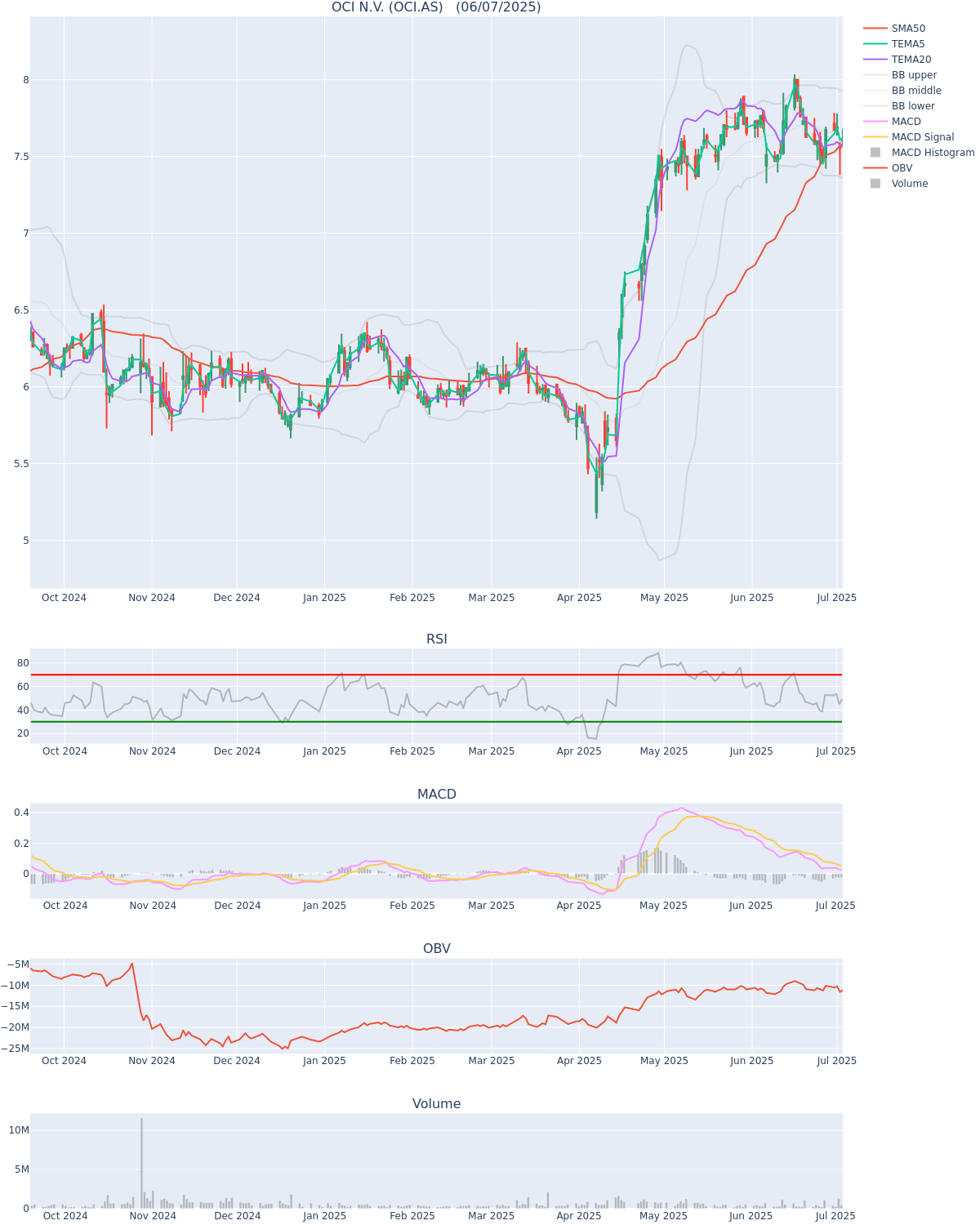
Task: Click the 20 label on RSI axis
Action: click(x=23, y=733)
